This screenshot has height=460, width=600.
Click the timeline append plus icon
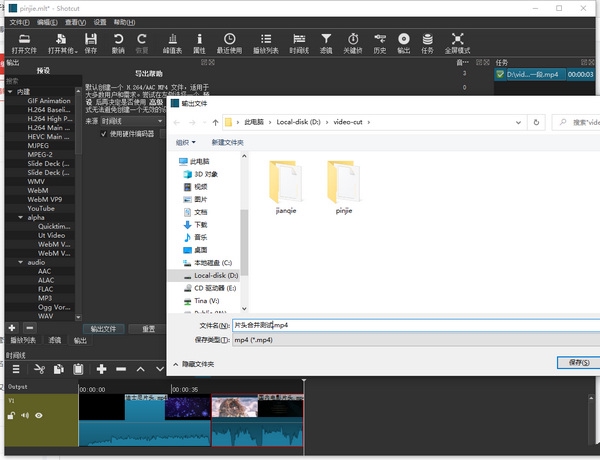point(101,369)
